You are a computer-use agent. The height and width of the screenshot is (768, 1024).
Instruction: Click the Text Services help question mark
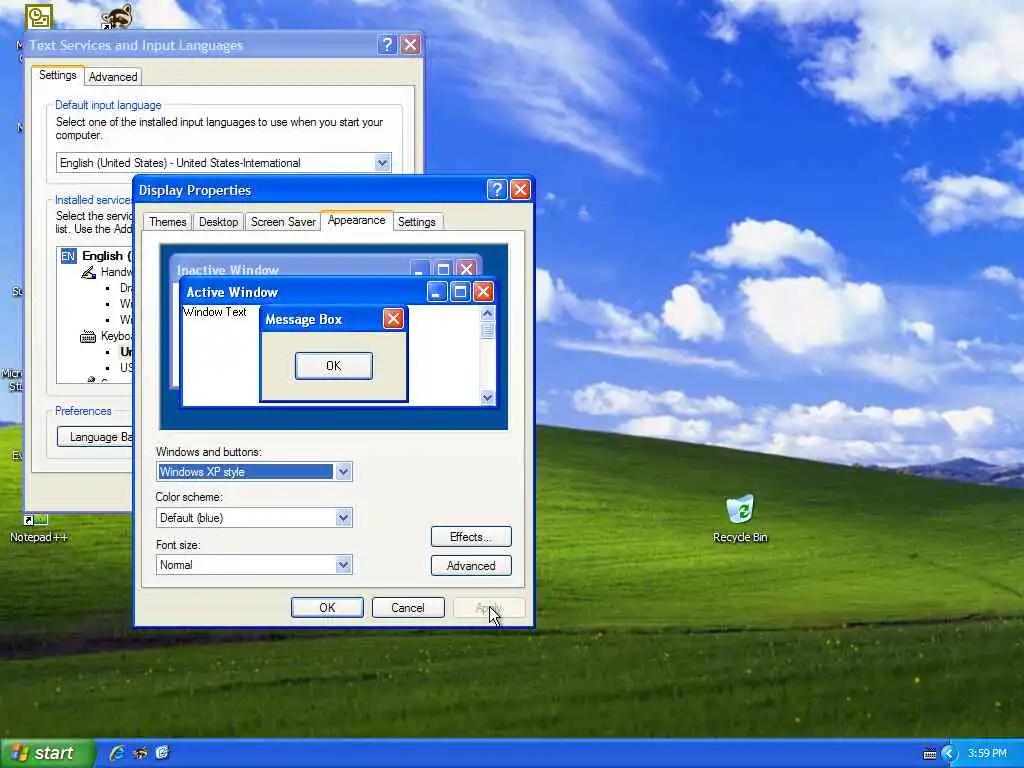point(387,45)
